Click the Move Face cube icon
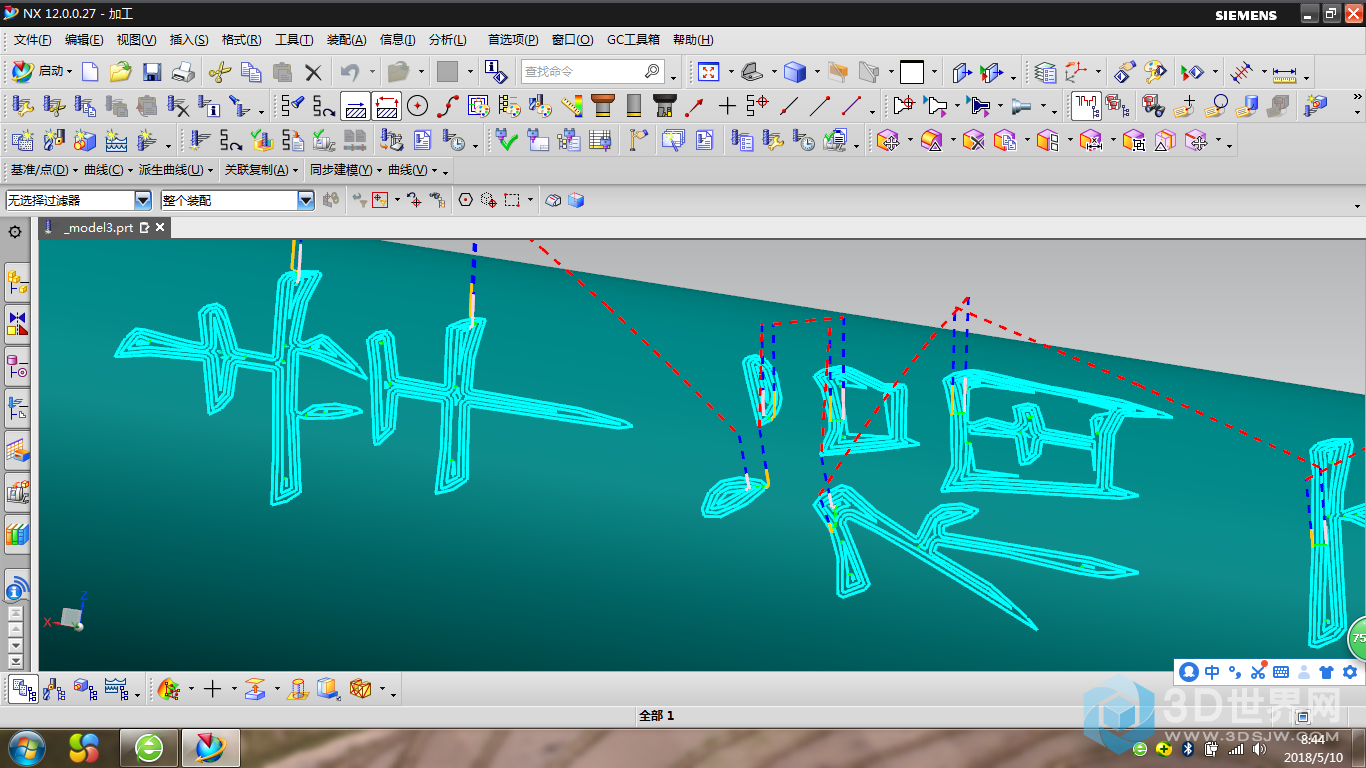Screen dimensions: 1366x768 point(888,140)
